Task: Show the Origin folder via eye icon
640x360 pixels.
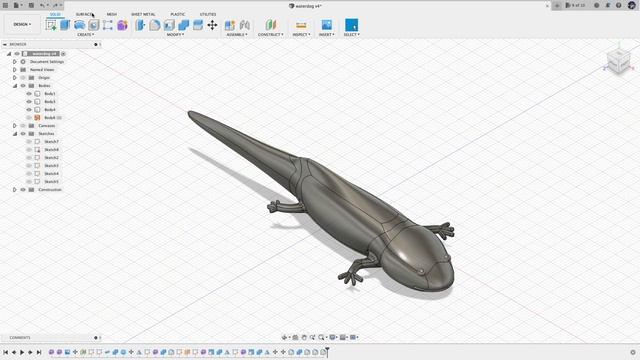Action: [23, 78]
